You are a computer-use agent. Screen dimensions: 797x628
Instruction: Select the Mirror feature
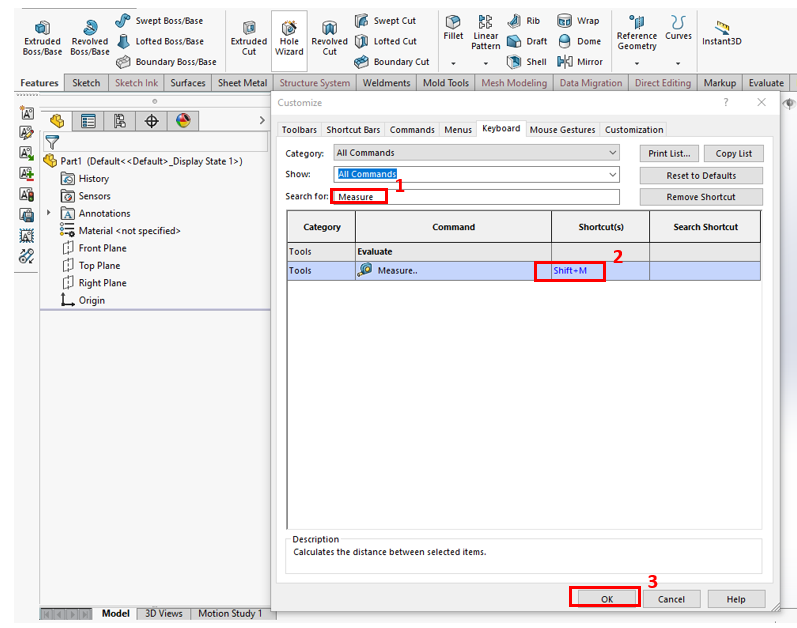[x=579, y=62]
